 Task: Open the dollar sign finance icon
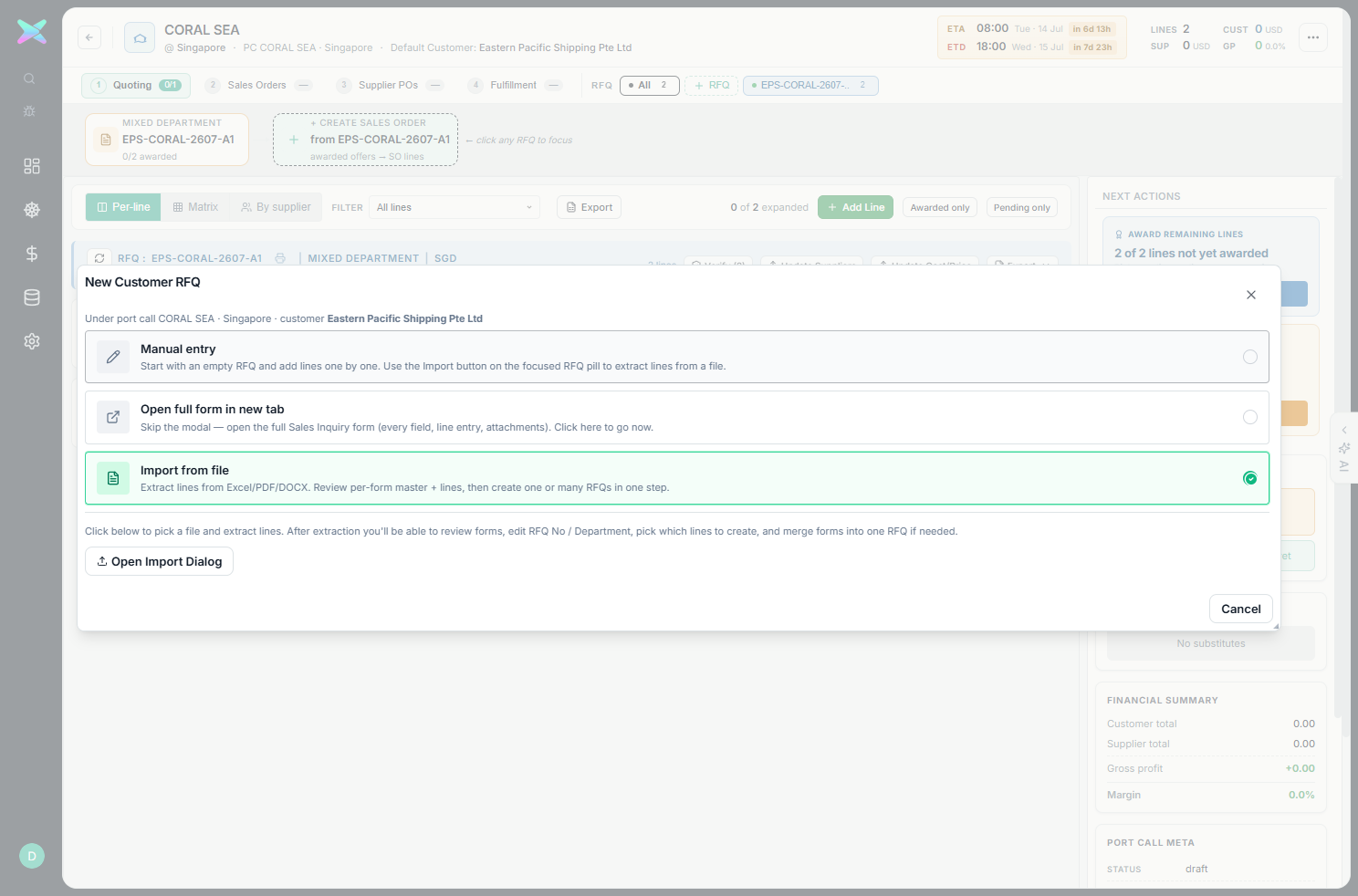(x=32, y=254)
